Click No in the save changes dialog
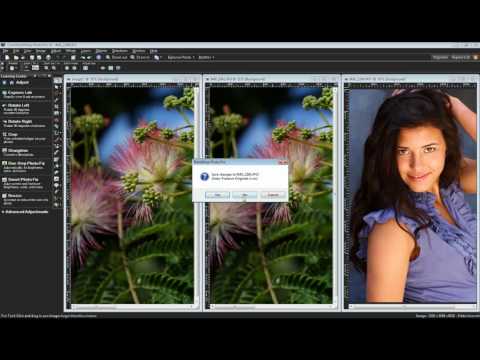 coord(245,195)
